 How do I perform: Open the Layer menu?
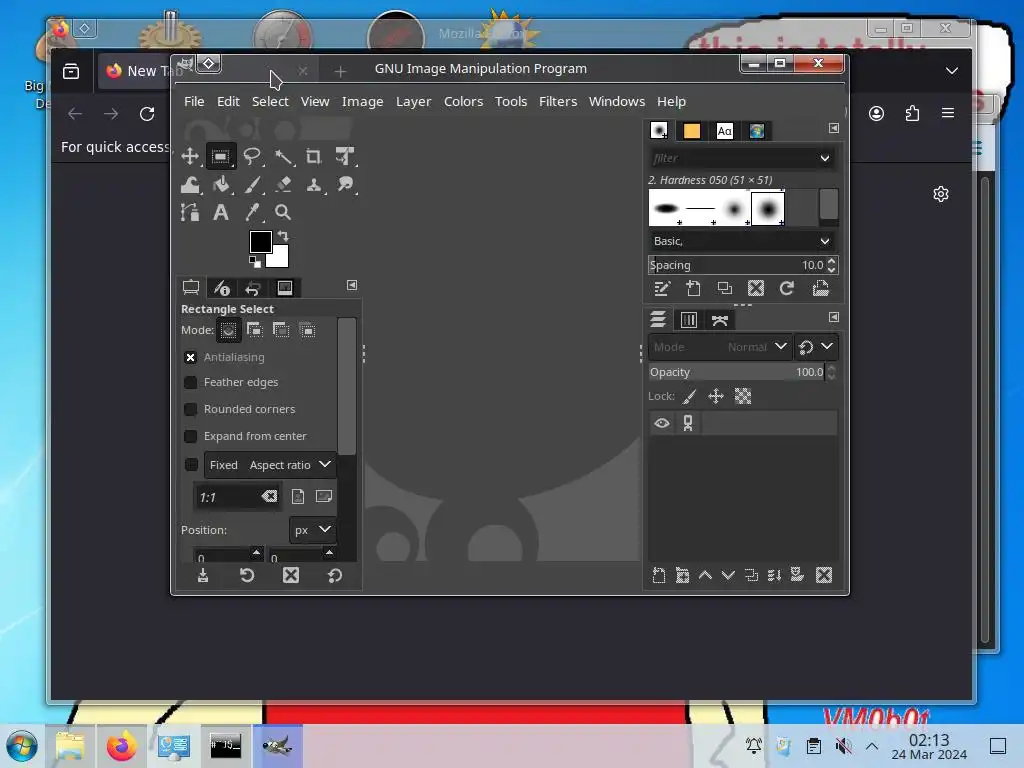coord(413,101)
